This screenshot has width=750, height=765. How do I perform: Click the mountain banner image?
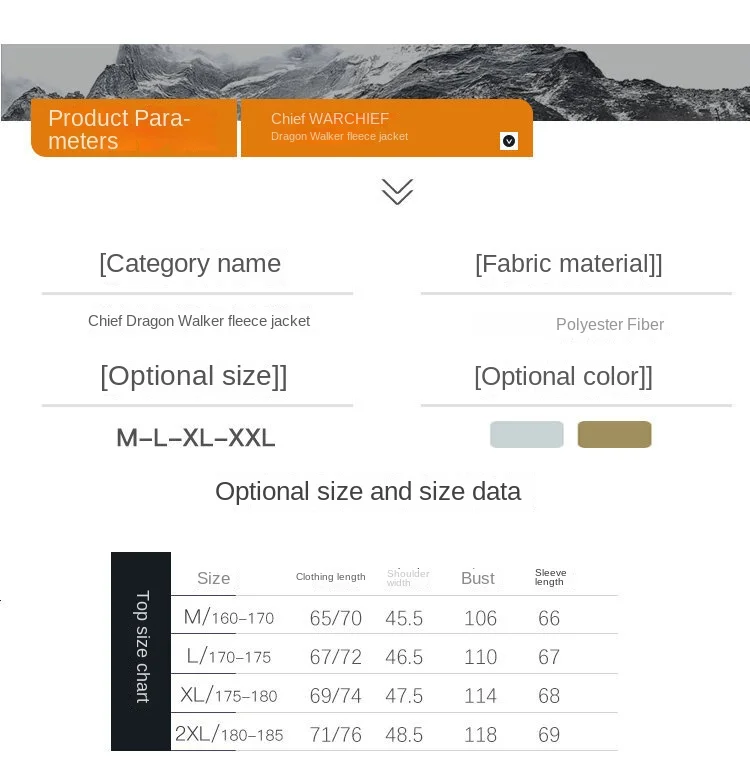tap(375, 75)
